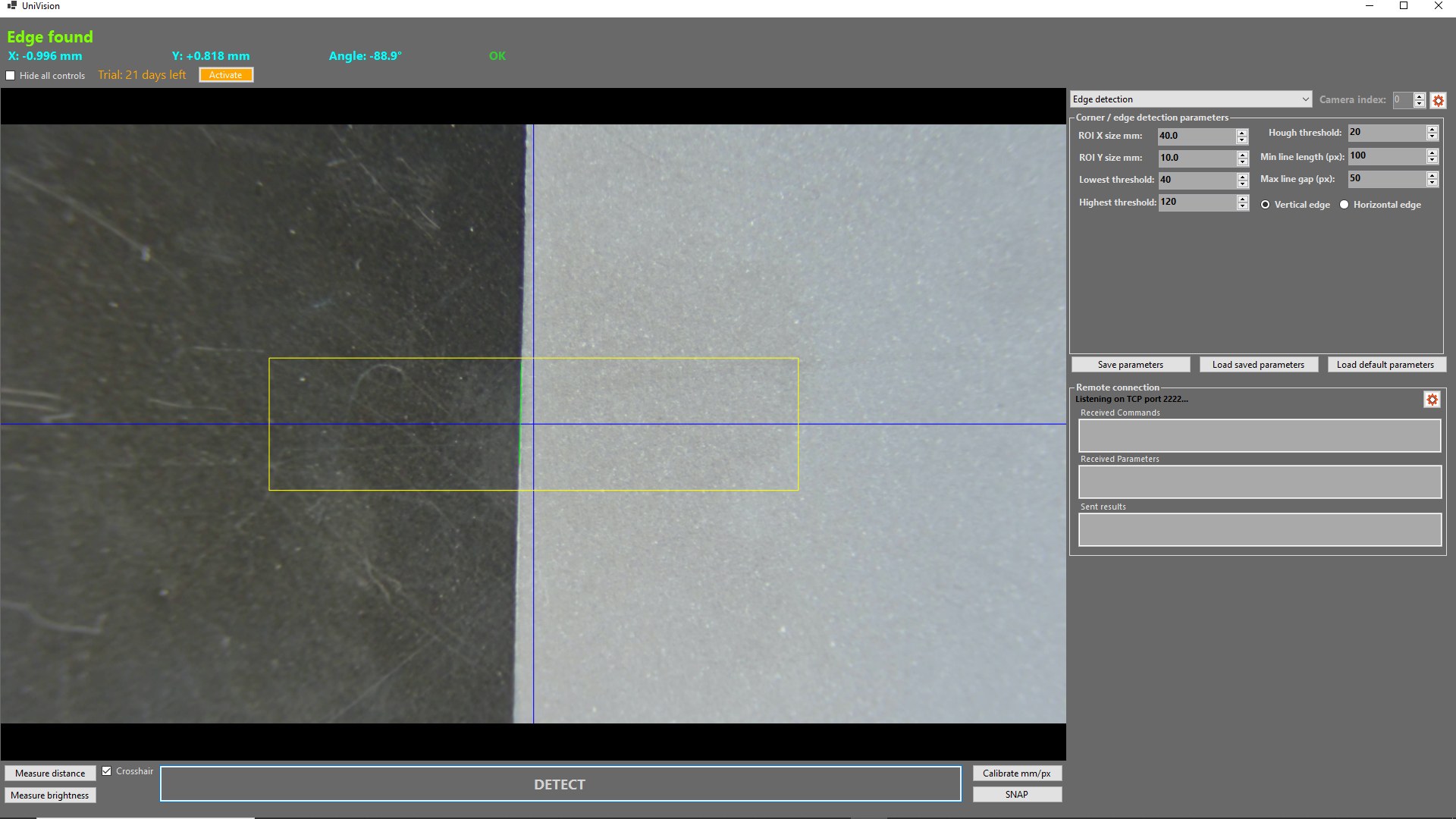Increase Hough threshold with up arrow
Screen dimensions: 1456x819
[1432, 129]
